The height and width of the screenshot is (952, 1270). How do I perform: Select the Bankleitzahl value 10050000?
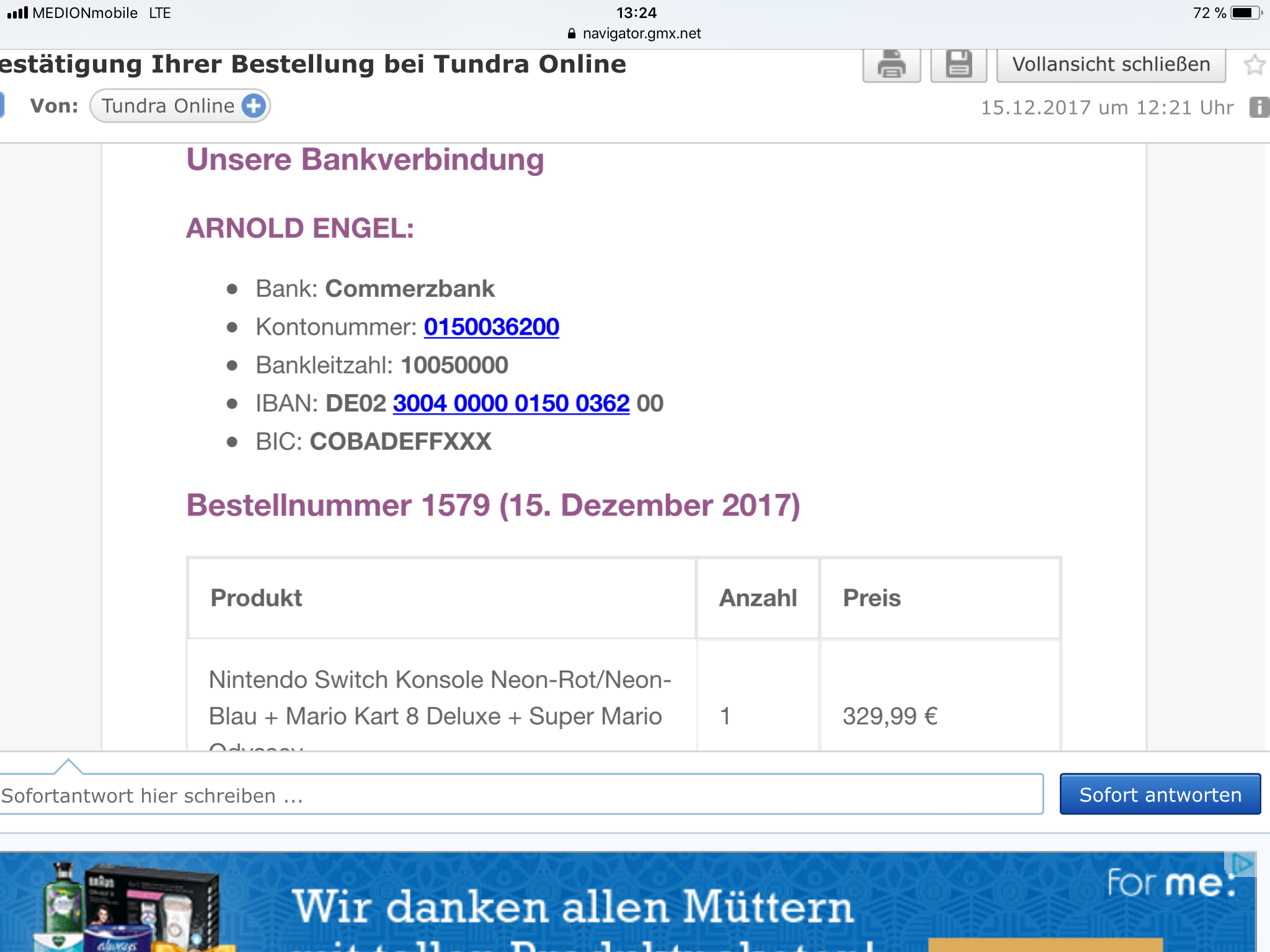coord(455,365)
